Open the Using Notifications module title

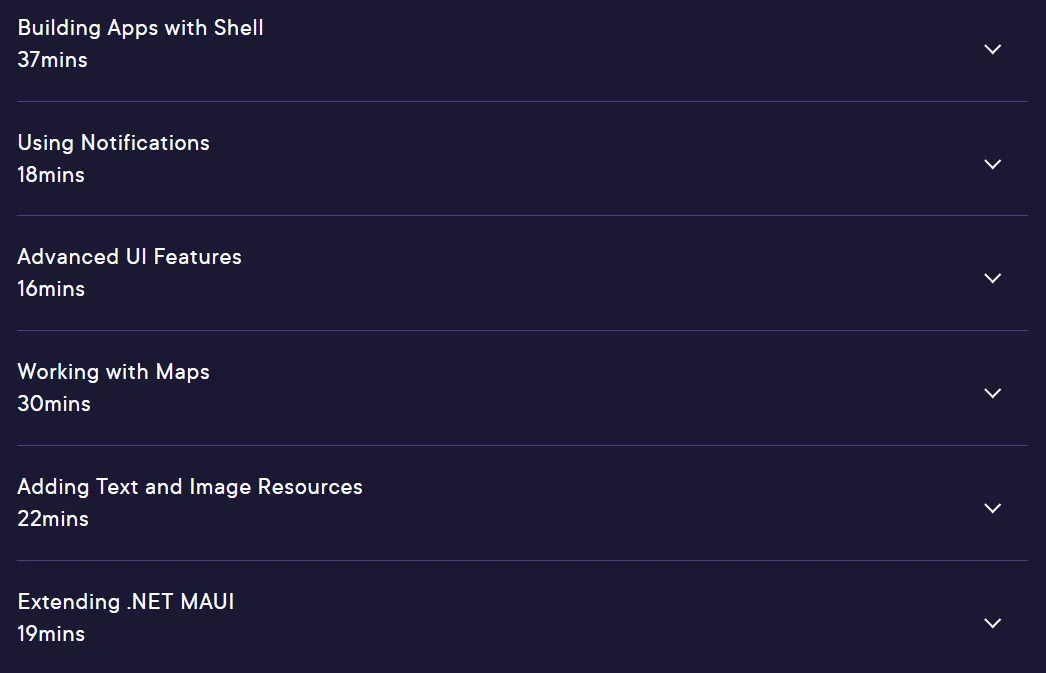[113, 143]
